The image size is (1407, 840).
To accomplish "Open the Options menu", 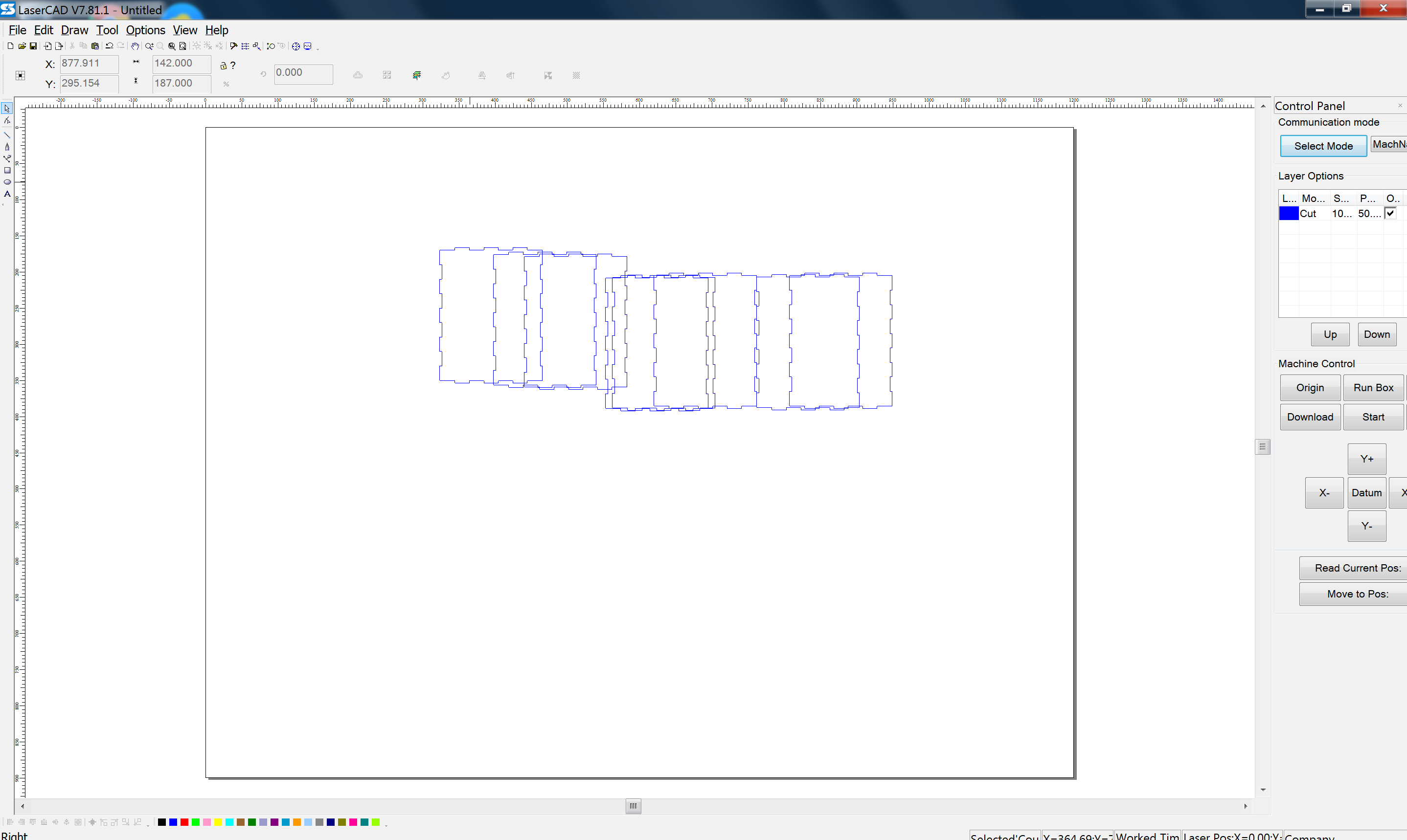I will point(145,30).
